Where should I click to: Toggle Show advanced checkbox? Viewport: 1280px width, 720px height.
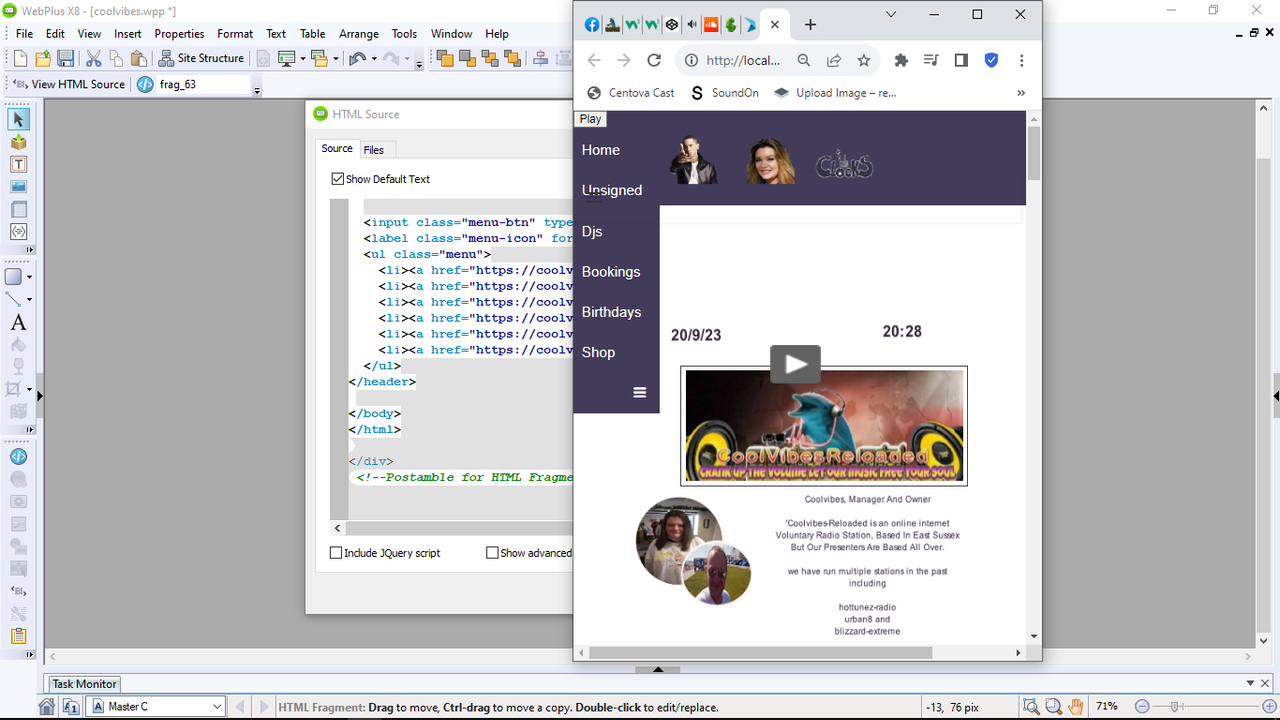pos(492,553)
